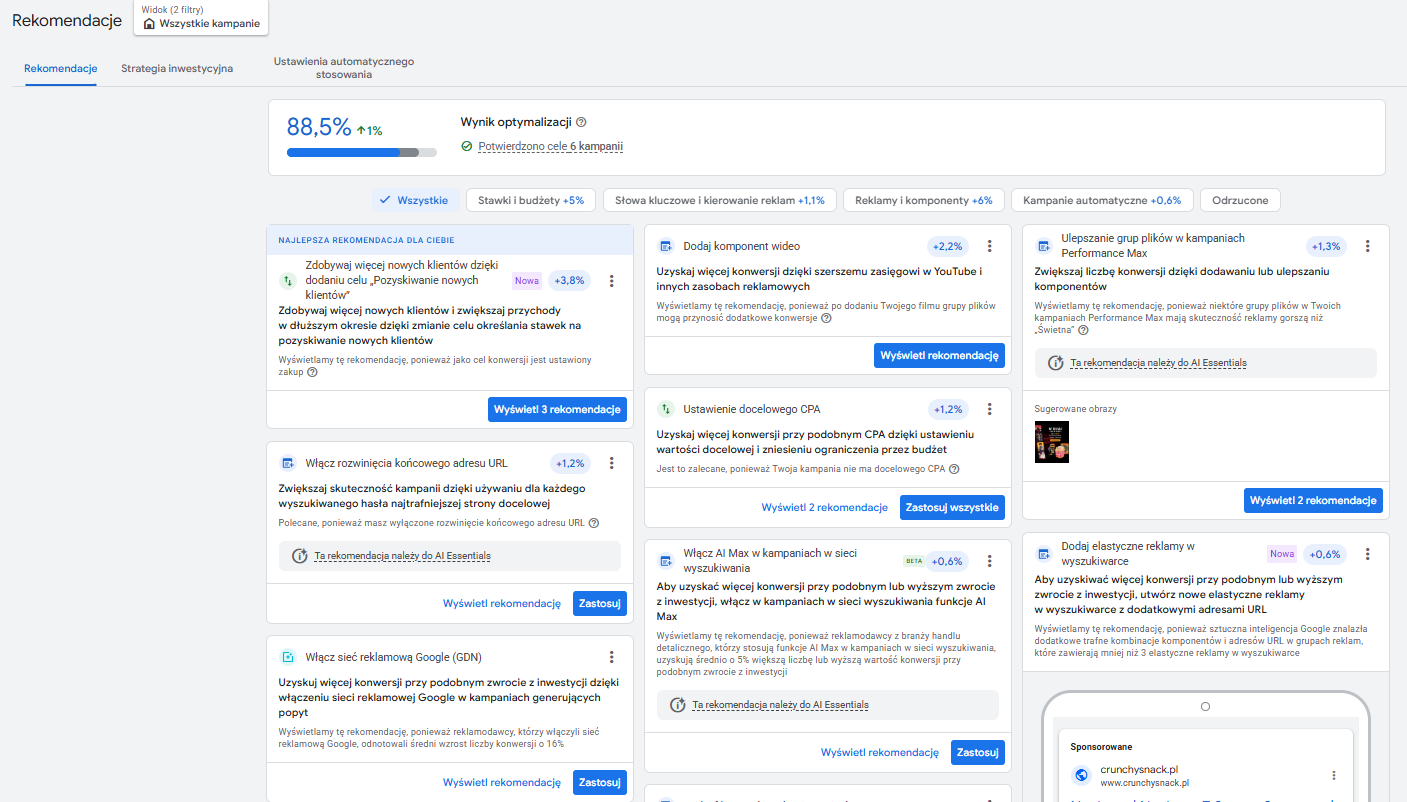Click the AI Essentials icon in URL expansion card
Image resolution: width=1407 pixels, height=802 pixels.
[x=299, y=556]
